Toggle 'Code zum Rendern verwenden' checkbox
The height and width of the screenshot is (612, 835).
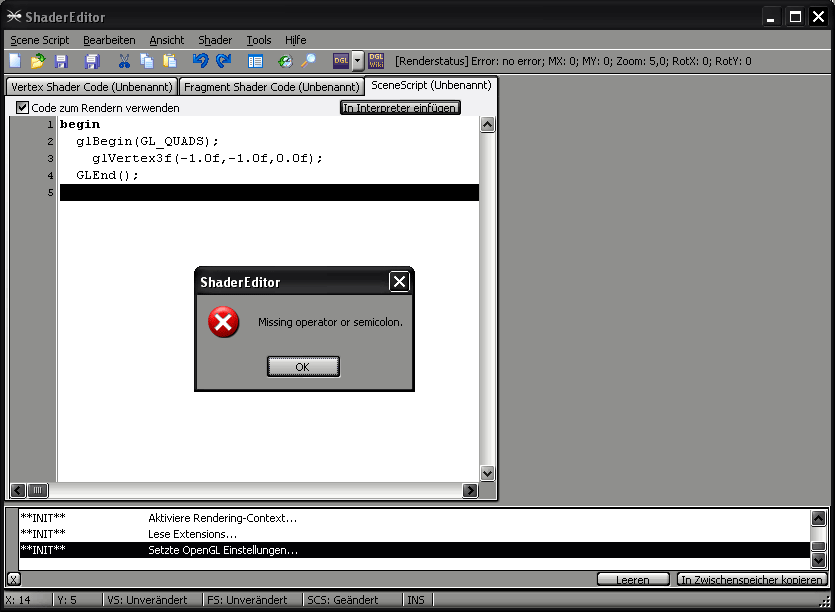click(23, 107)
